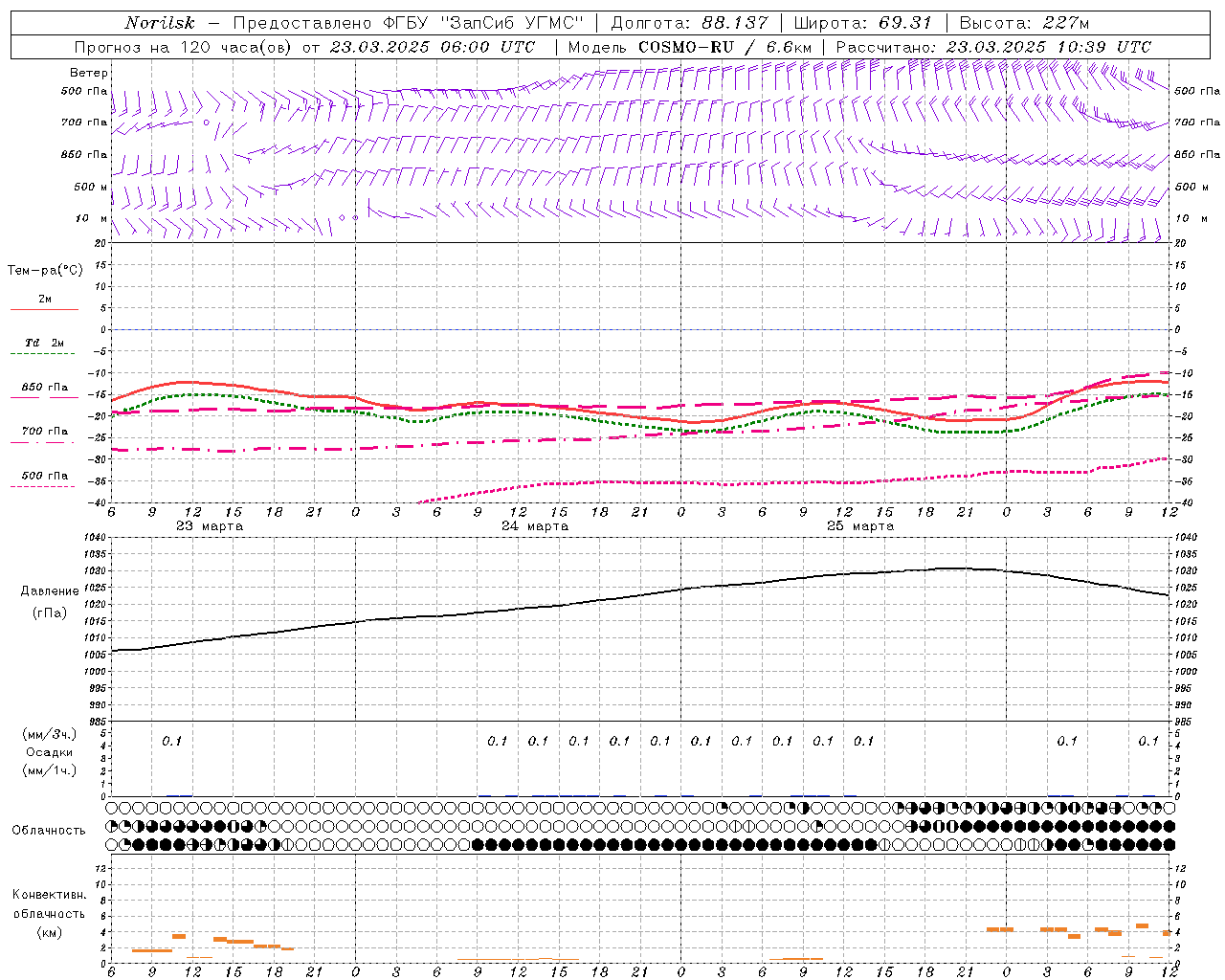
Task: Select the "Высота: 227м" elevation value
Action: click(x=1023, y=23)
